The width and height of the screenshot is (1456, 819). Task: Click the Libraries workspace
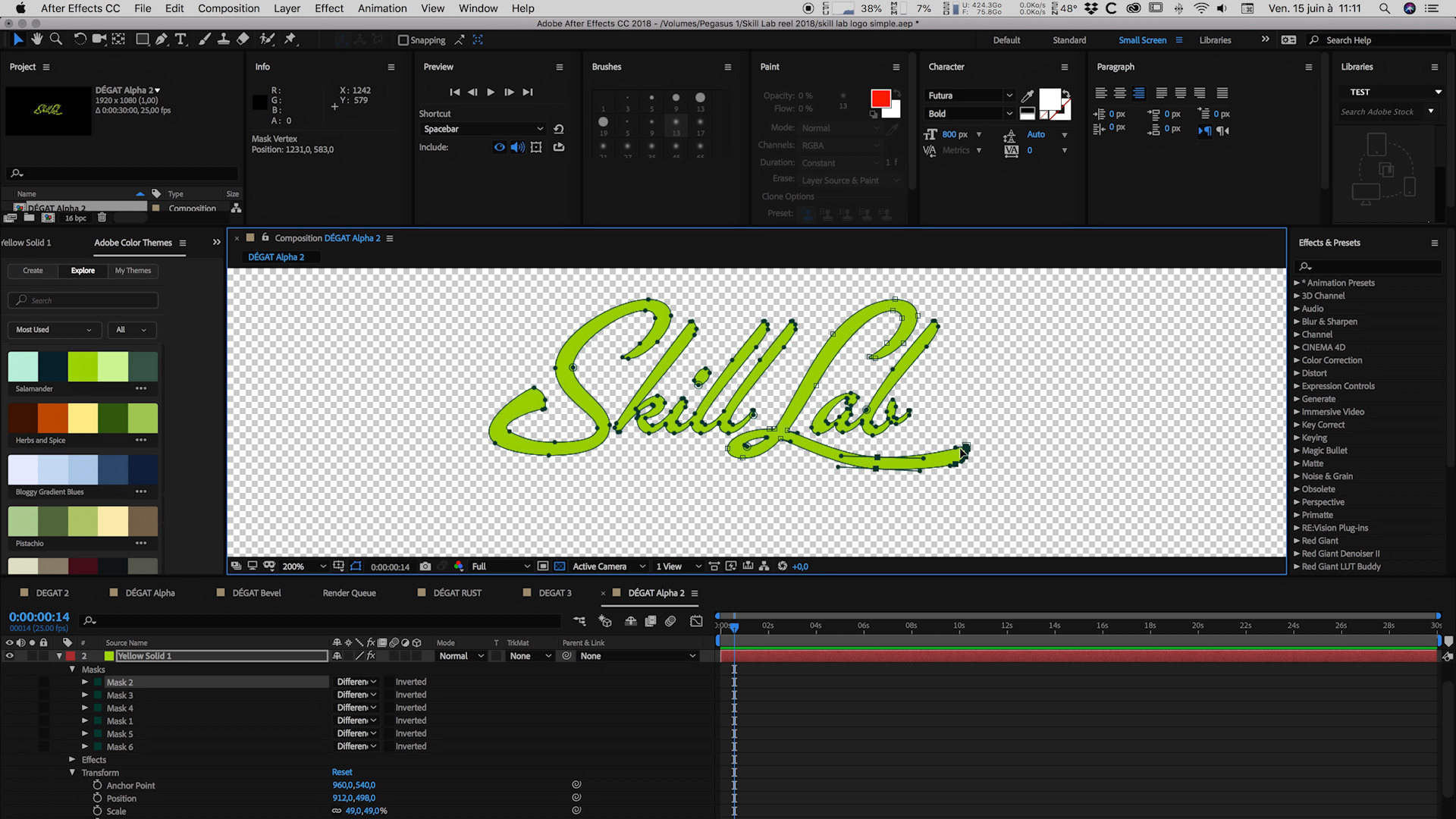coord(1215,40)
